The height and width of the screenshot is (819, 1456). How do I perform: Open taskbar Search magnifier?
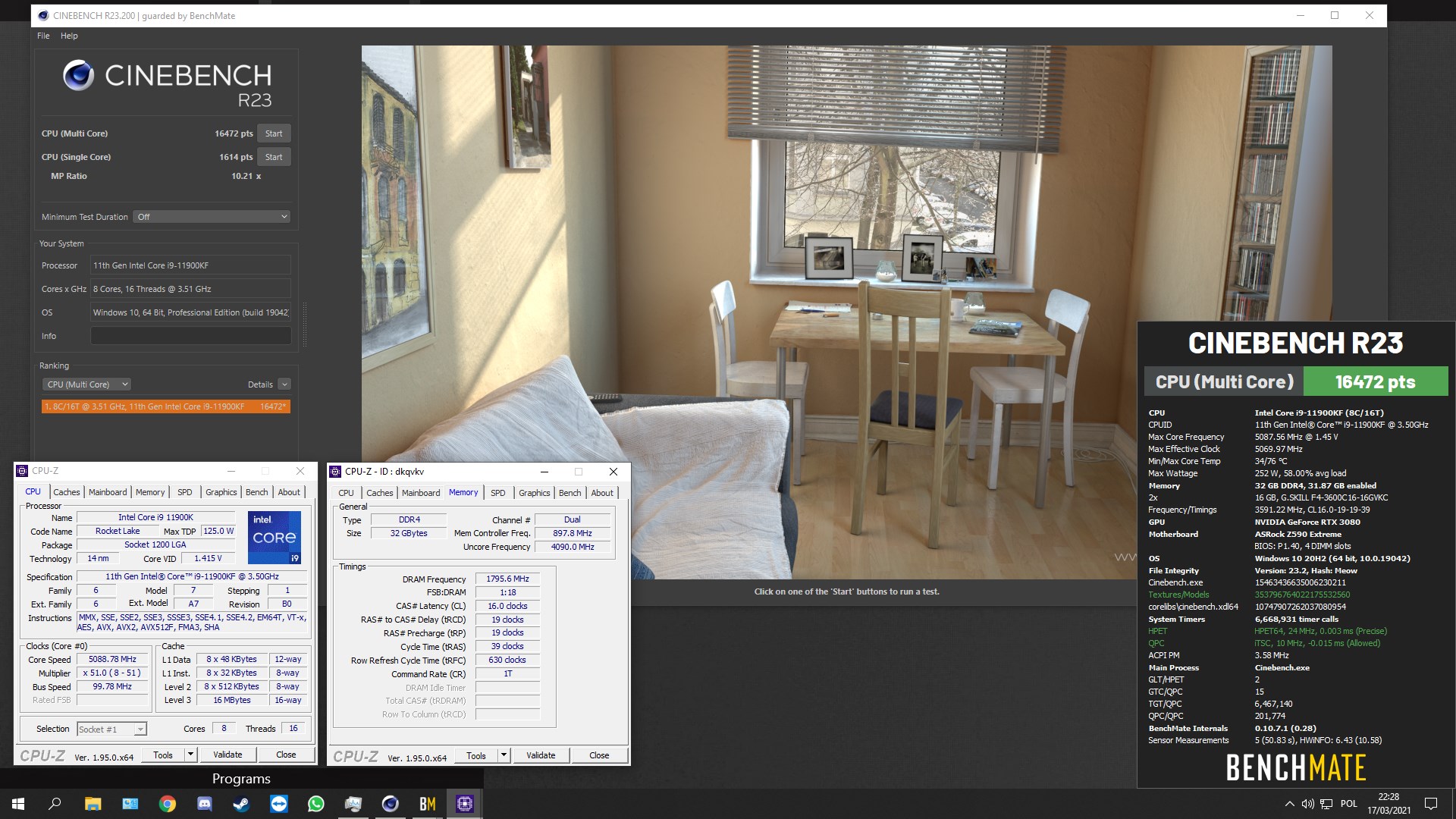tap(55, 804)
